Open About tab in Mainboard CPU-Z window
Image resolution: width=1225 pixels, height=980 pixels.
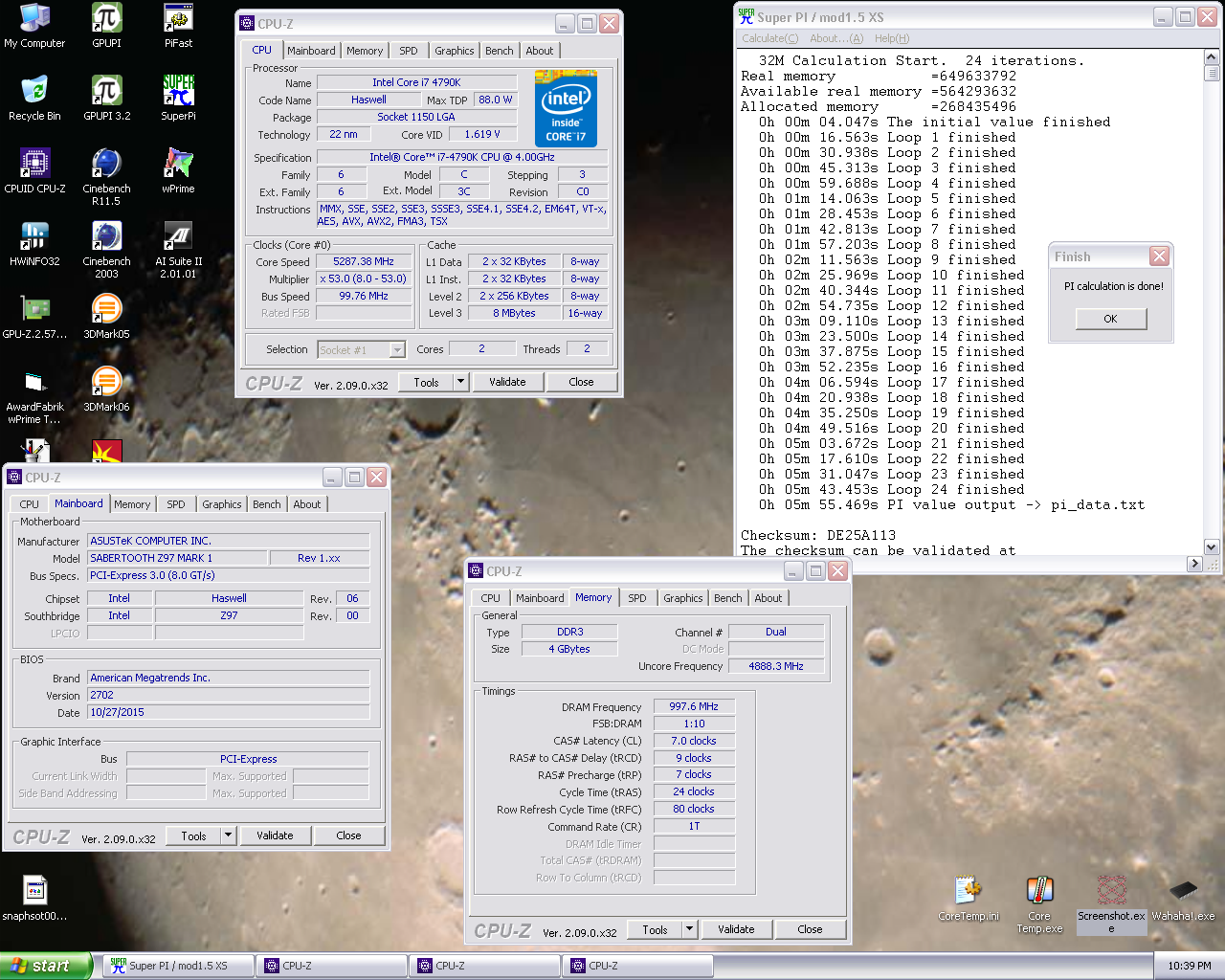pos(307,504)
